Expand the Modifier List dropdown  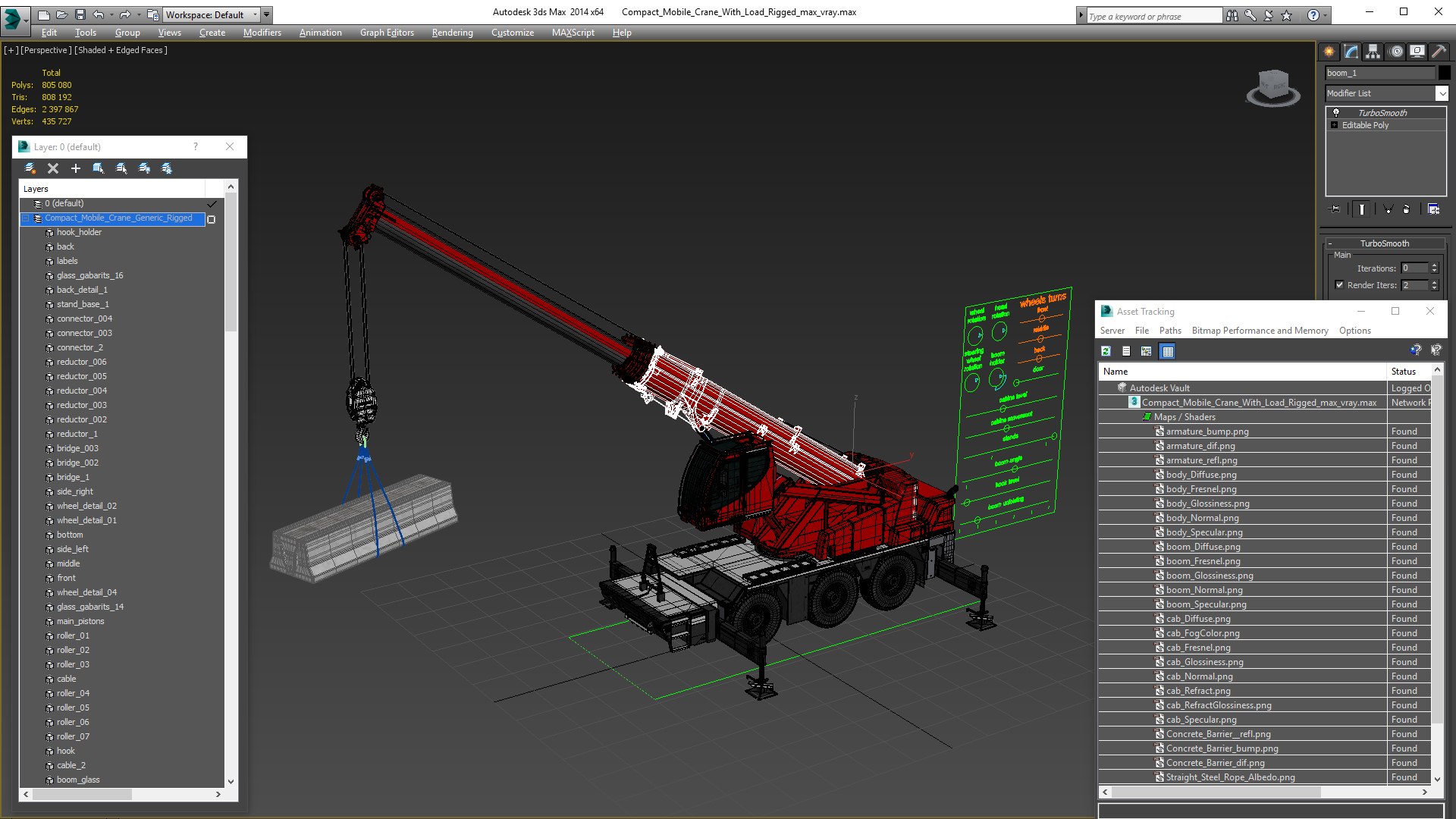pyautogui.click(x=1442, y=93)
